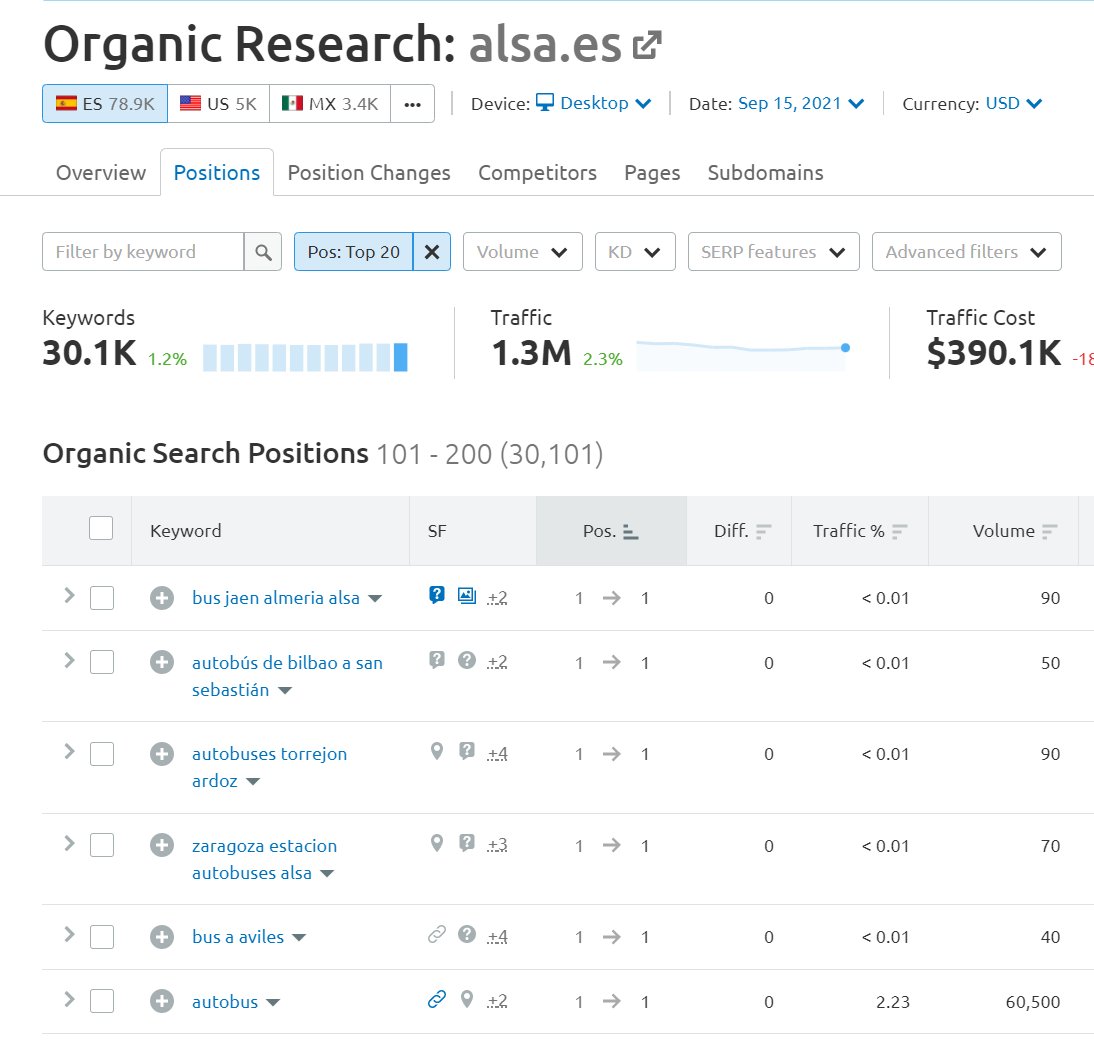Open the Device Desktop dropdown
1094x1040 pixels.
pos(594,103)
